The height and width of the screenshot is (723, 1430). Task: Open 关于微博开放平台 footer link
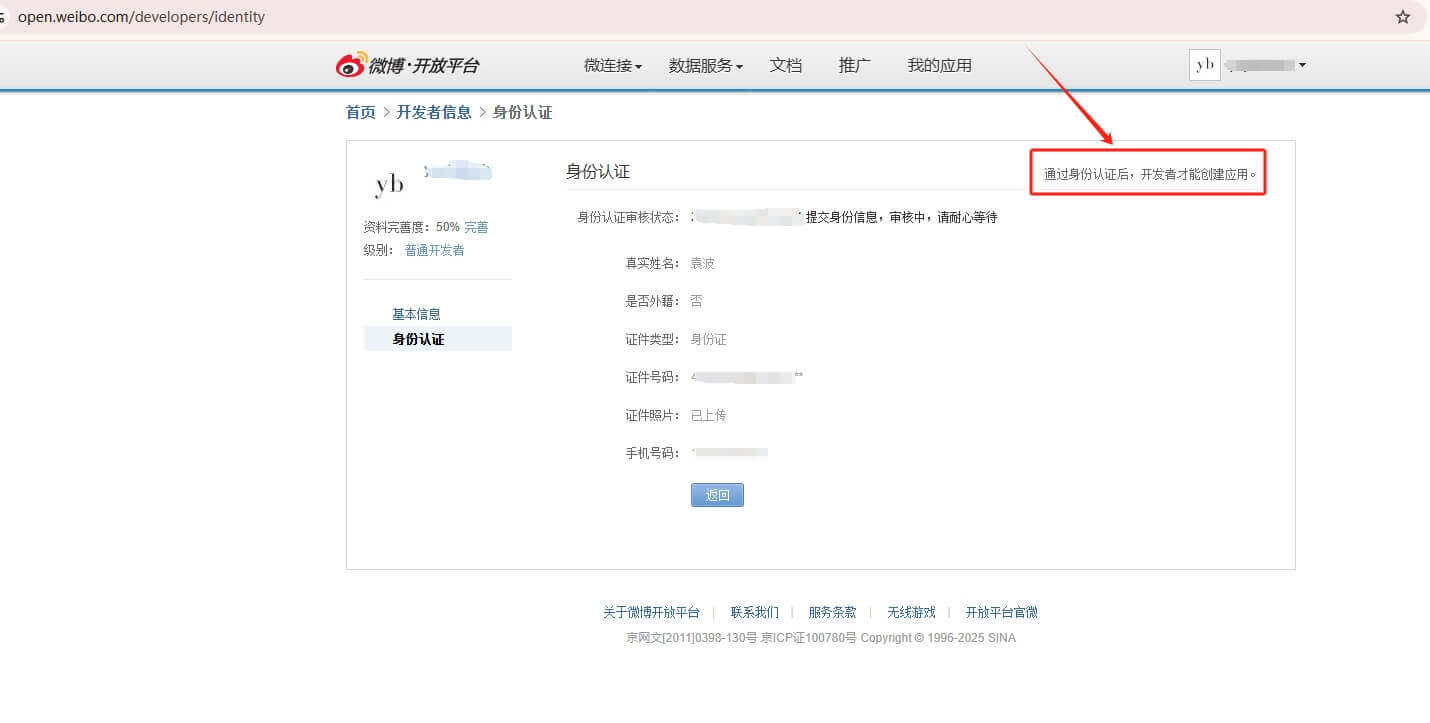651,612
